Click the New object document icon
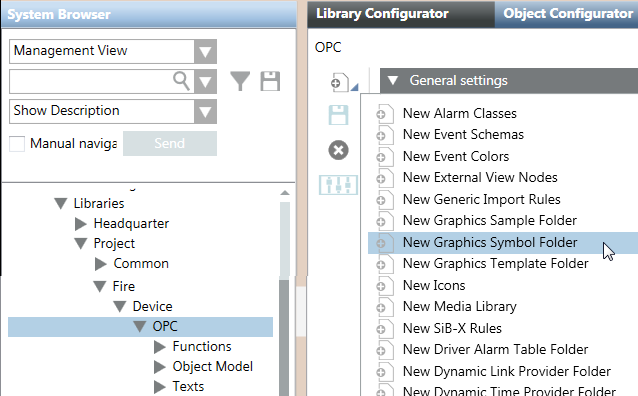This screenshot has height=396, width=638. 339,82
